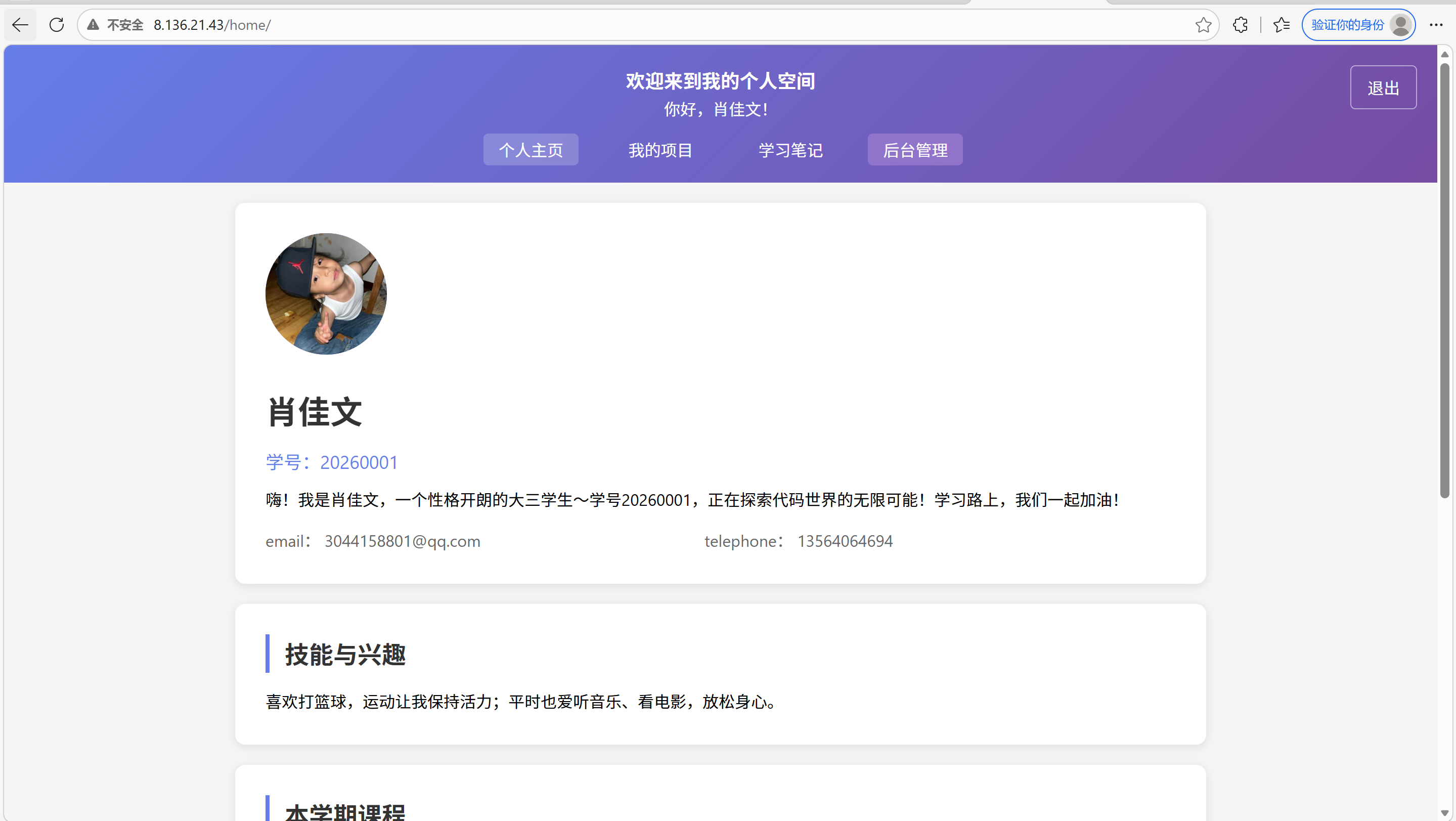The width and height of the screenshot is (1456, 821).
Task: Select the 个人主页 tab
Action: [531, 150]
